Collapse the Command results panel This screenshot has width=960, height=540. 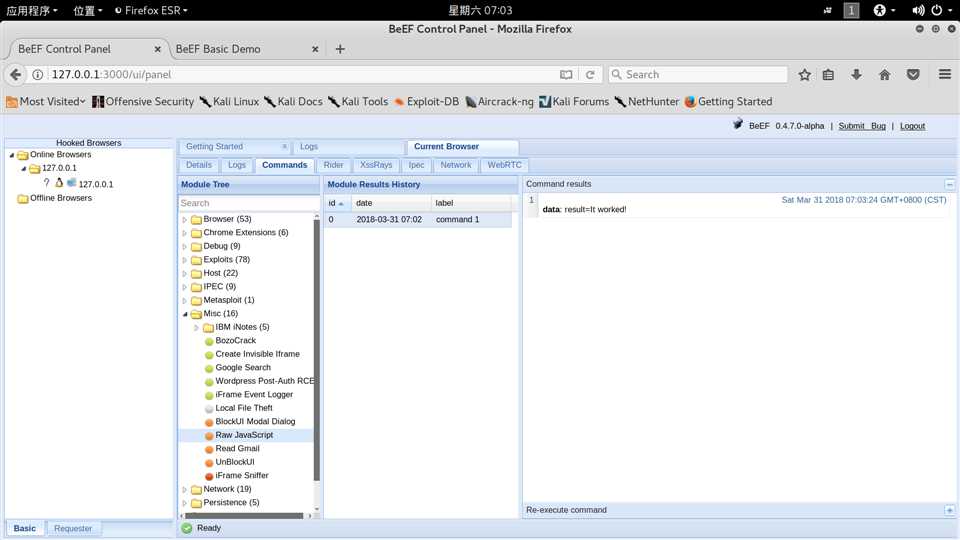pos(949,184)
